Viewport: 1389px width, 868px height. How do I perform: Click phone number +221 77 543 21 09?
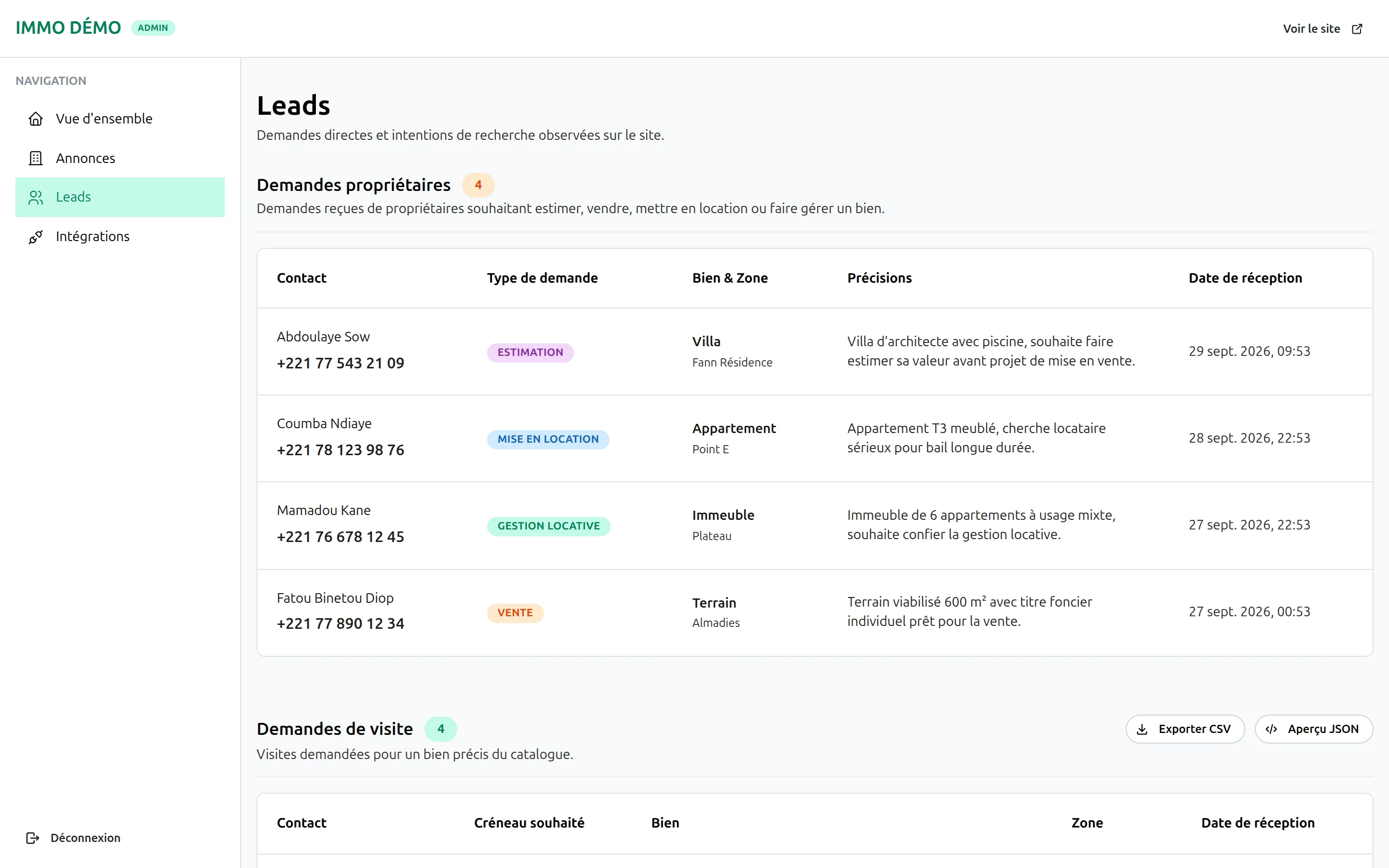point(340,364)
